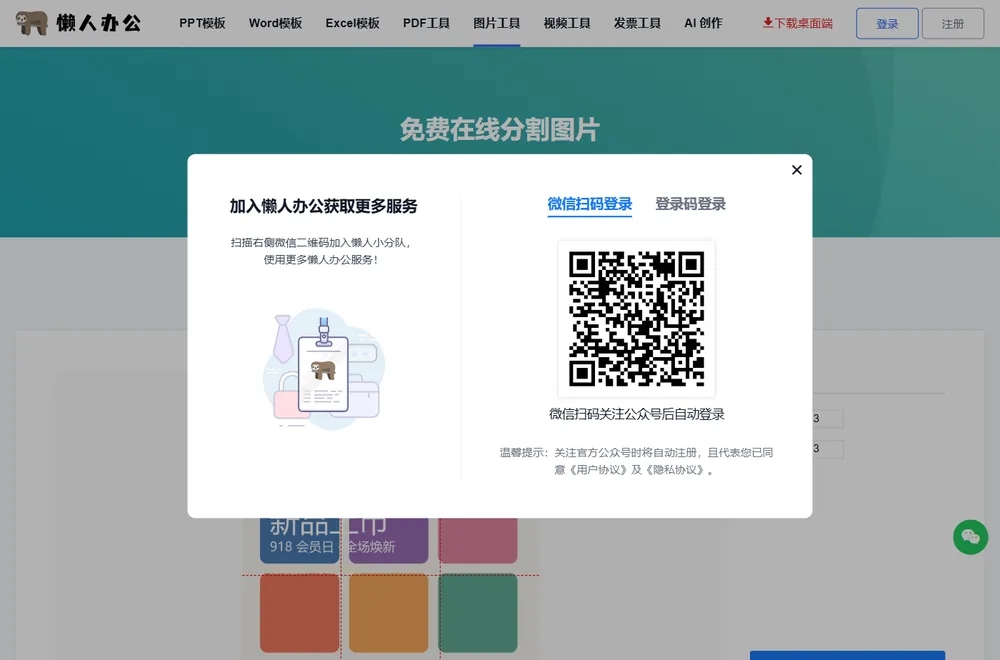Screen dimensions: 1000x660
Task: Open the PDF工具 menu
Action: point(427,23)
